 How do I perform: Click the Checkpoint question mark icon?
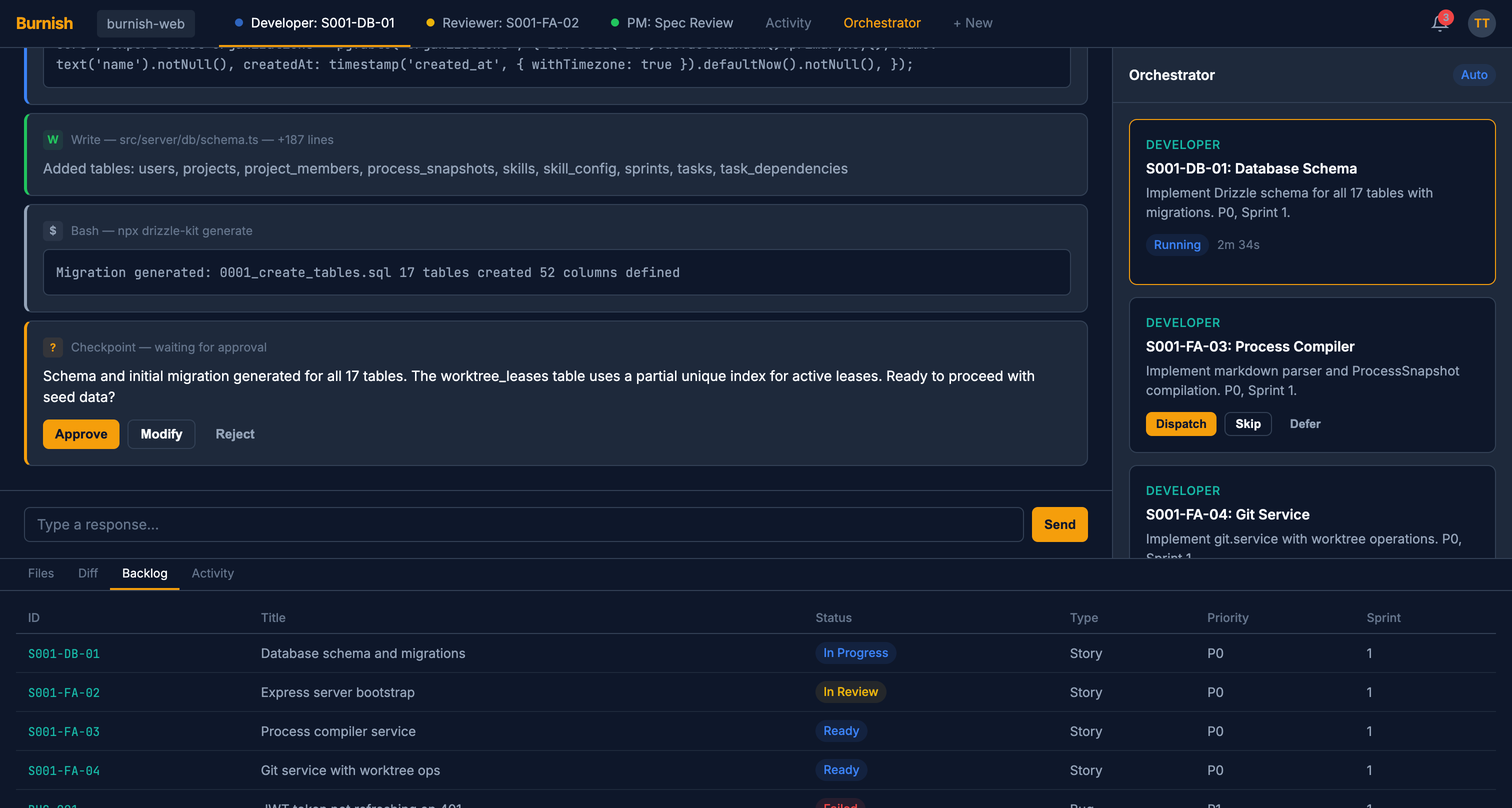coord(53,347)
